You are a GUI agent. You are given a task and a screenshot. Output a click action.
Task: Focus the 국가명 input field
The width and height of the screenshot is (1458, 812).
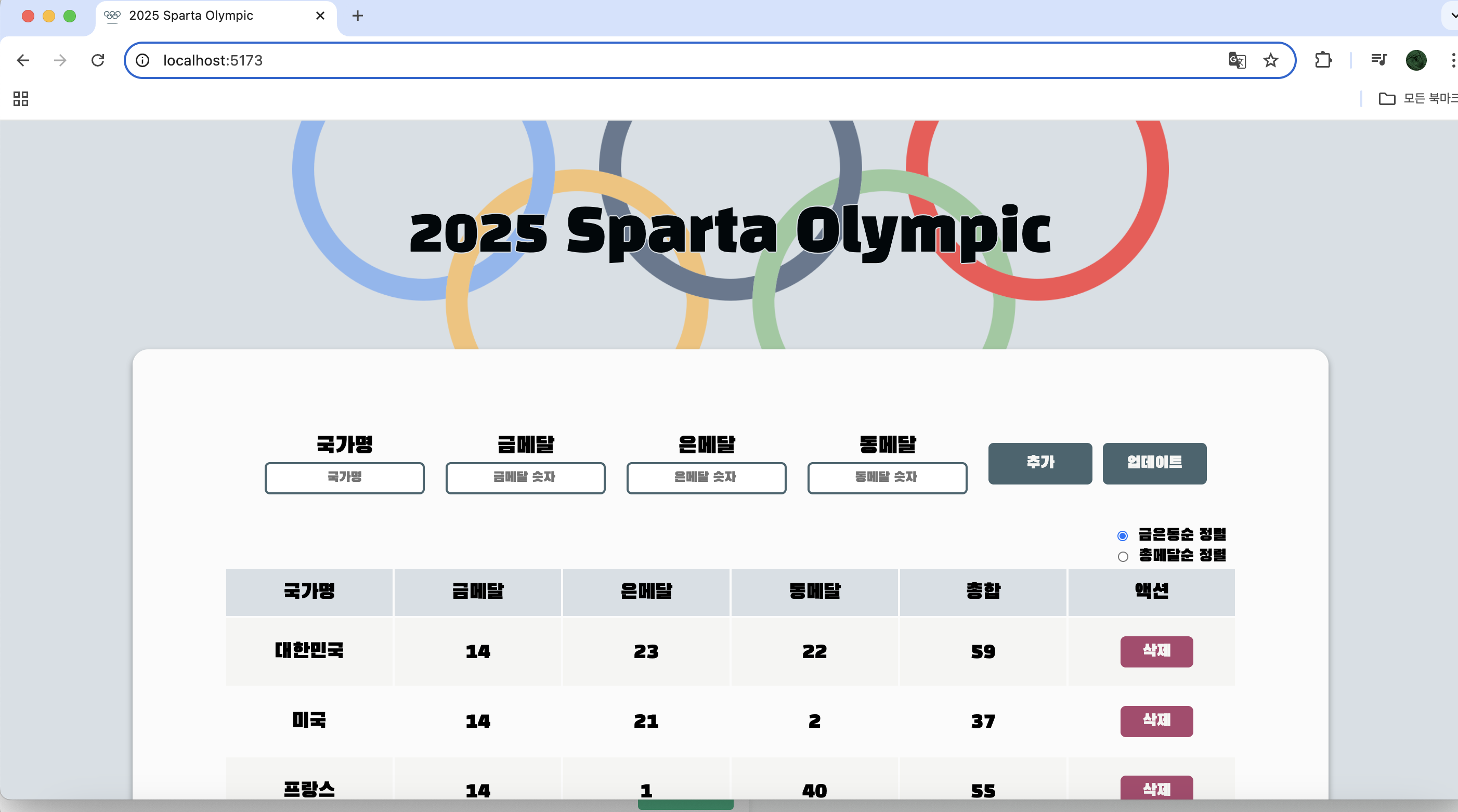click(344, 478)
